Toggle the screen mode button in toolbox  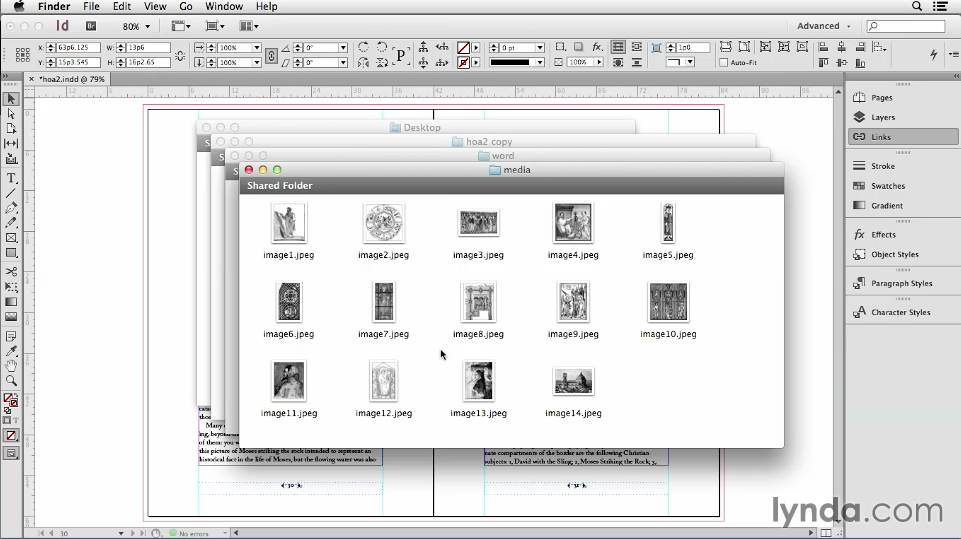pyautogui.click(x=11, y=453)
